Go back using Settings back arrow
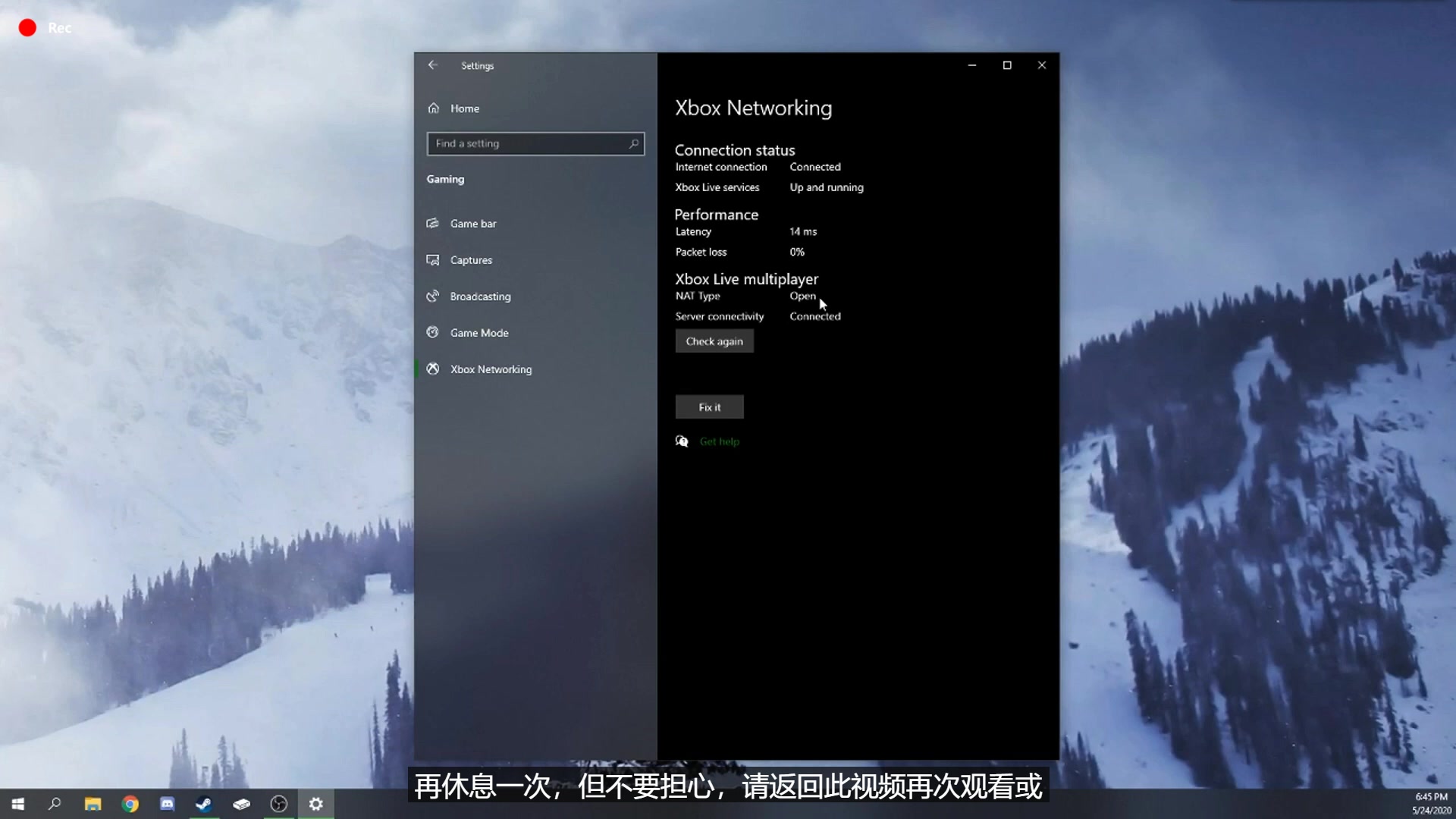The height and width of the screenshot is (819, 1456). 432,65
